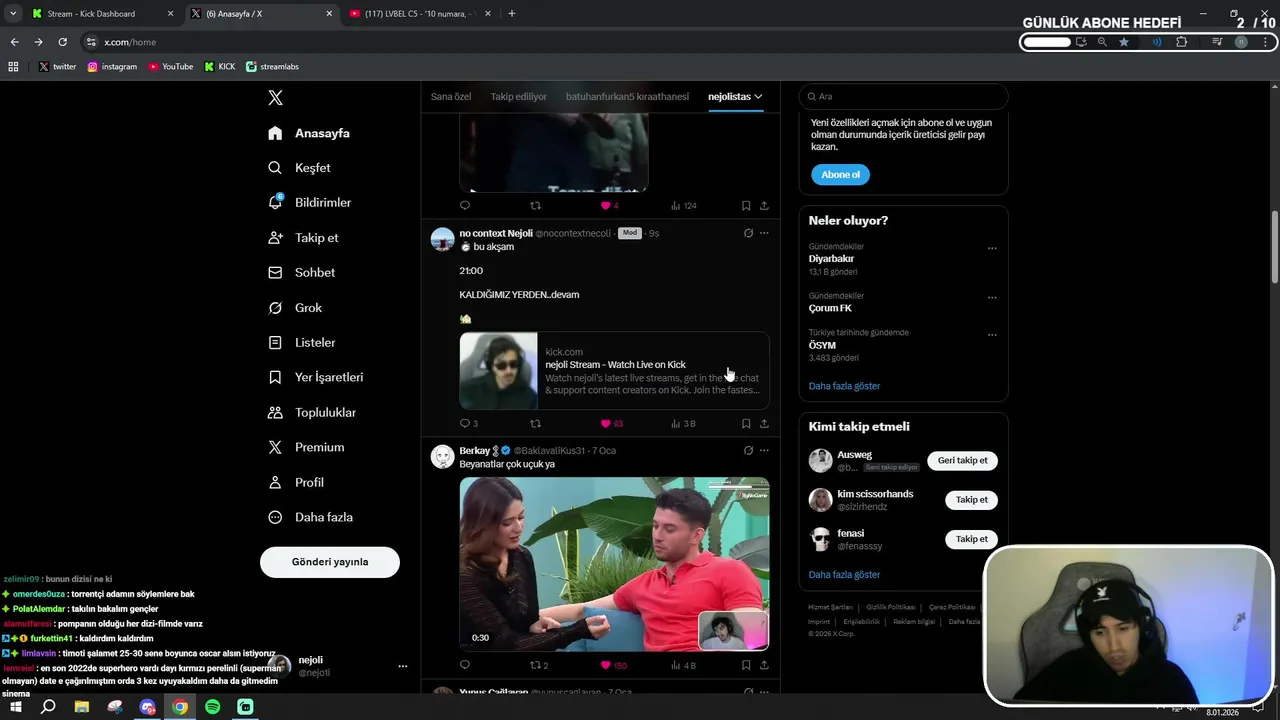1280x720 pixels.
Task: Open more menu on no context Nejoli post
Action: coord(764,233)
